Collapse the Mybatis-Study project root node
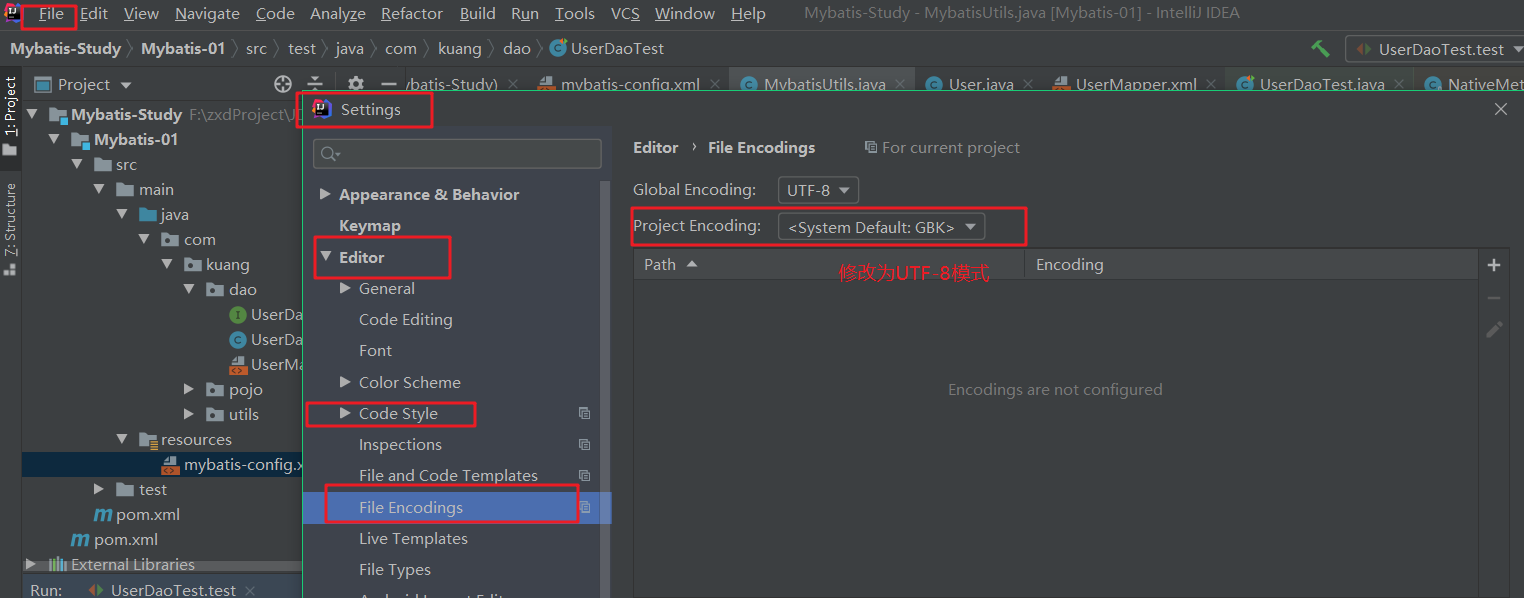This screenshot has width=1524, height=598. tap(33, 115)
